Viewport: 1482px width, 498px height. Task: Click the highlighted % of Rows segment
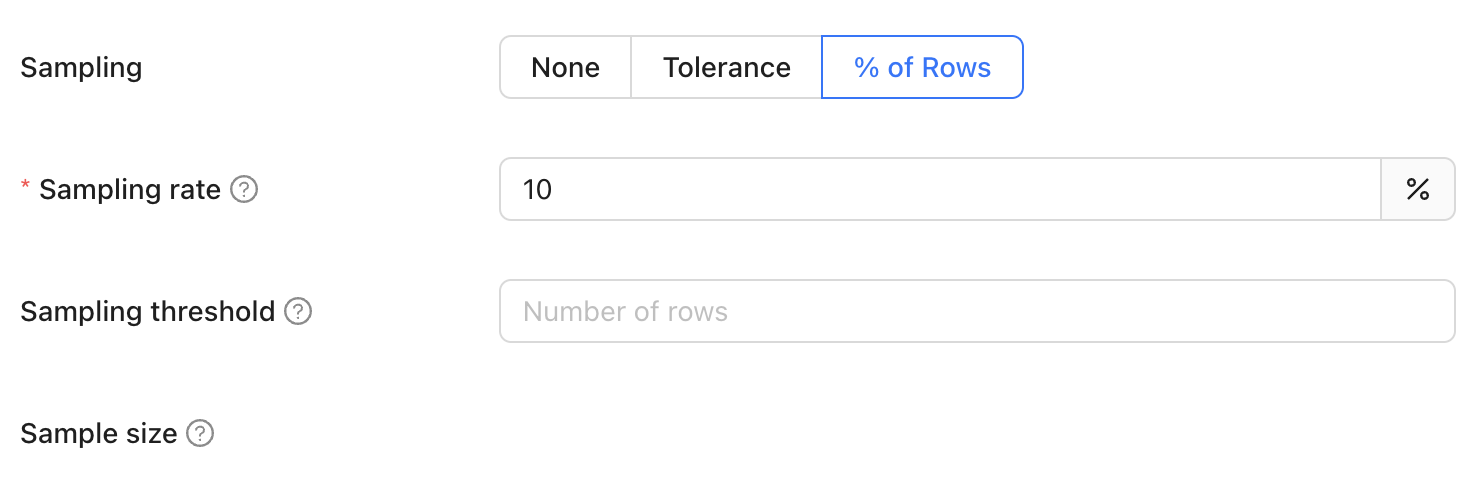point(922,67)
